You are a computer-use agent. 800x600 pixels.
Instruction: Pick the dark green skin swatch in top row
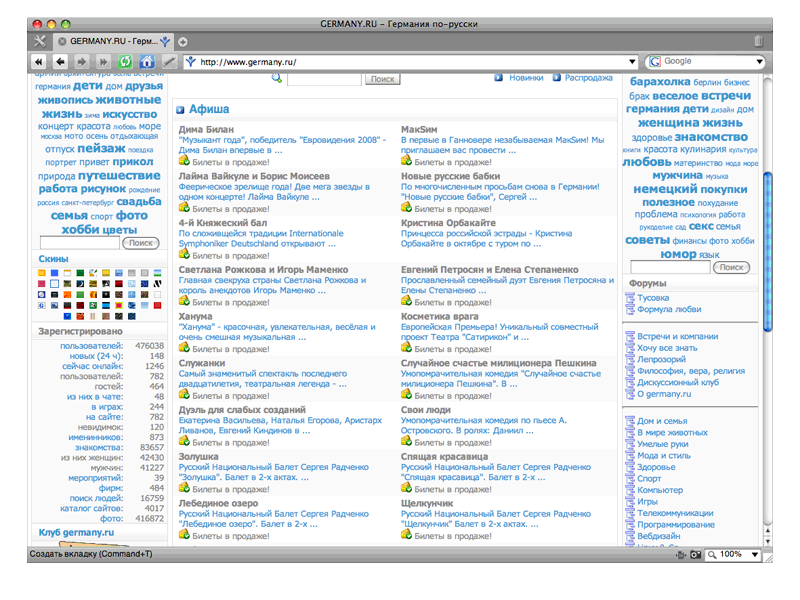(80, 273)
